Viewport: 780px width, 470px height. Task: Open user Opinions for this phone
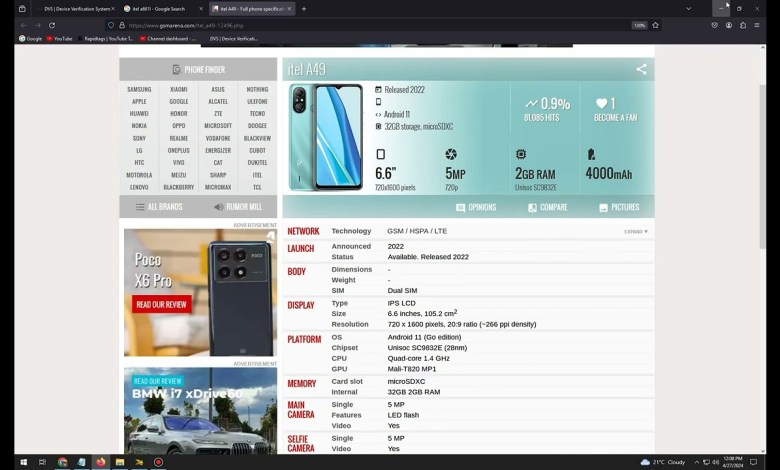pos(475,207)
